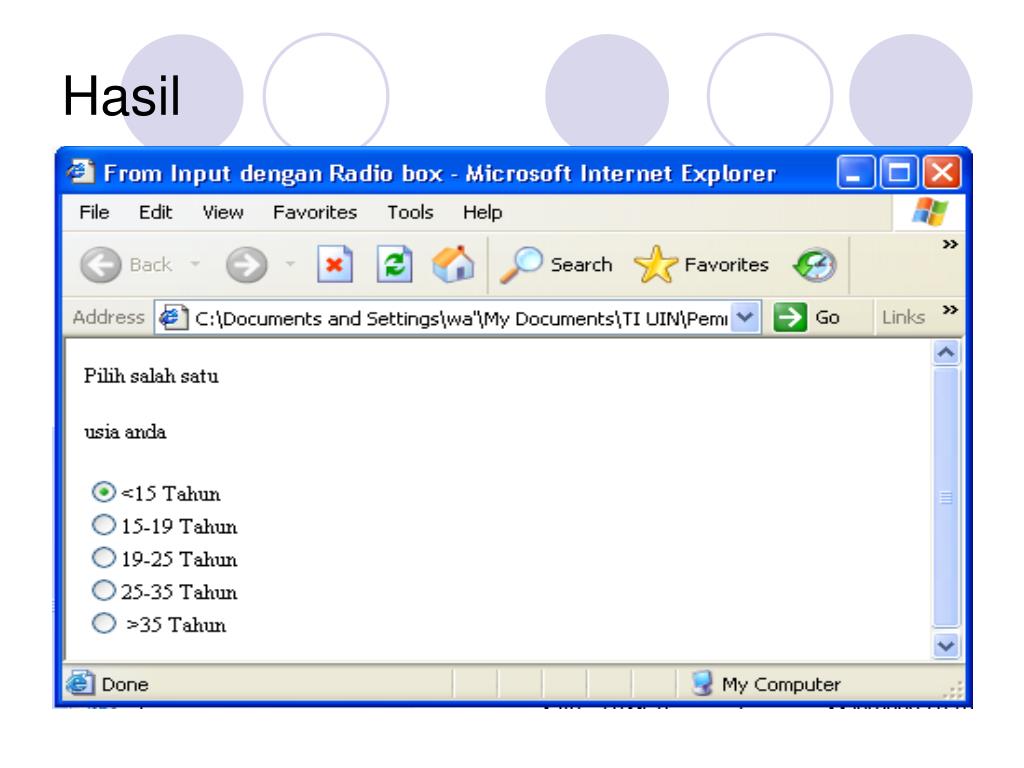Select the >35 Tahun radio button
The height and width of the screenshot is (768, 1024).
click(x=103, y=623)
